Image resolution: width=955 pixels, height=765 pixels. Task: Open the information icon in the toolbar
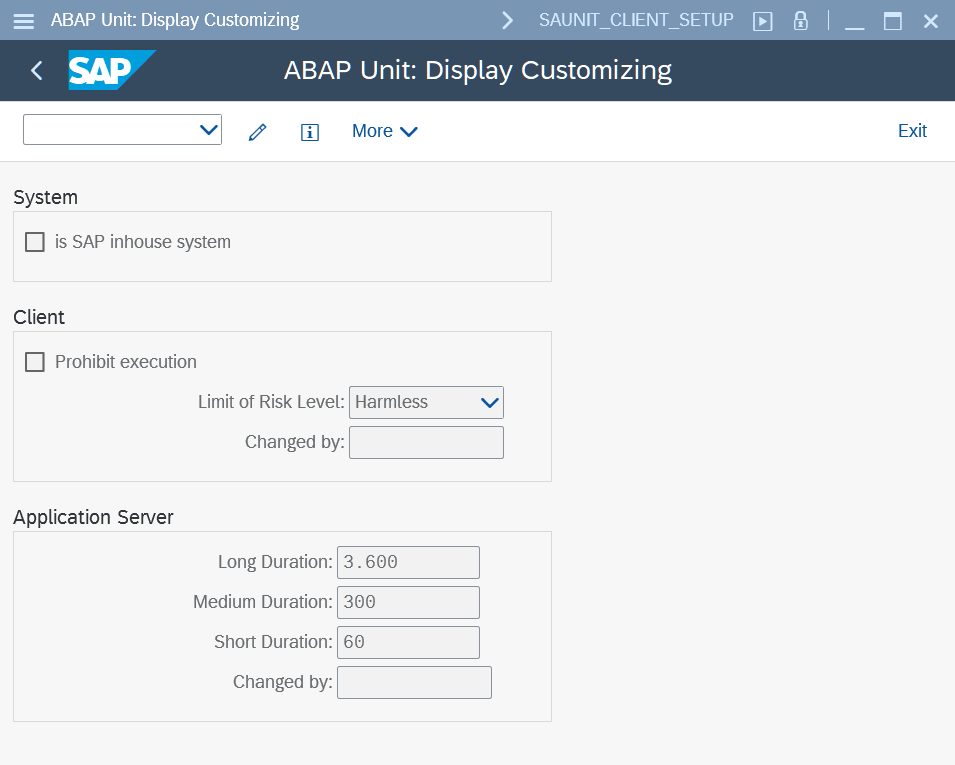(x=309, y=132)
